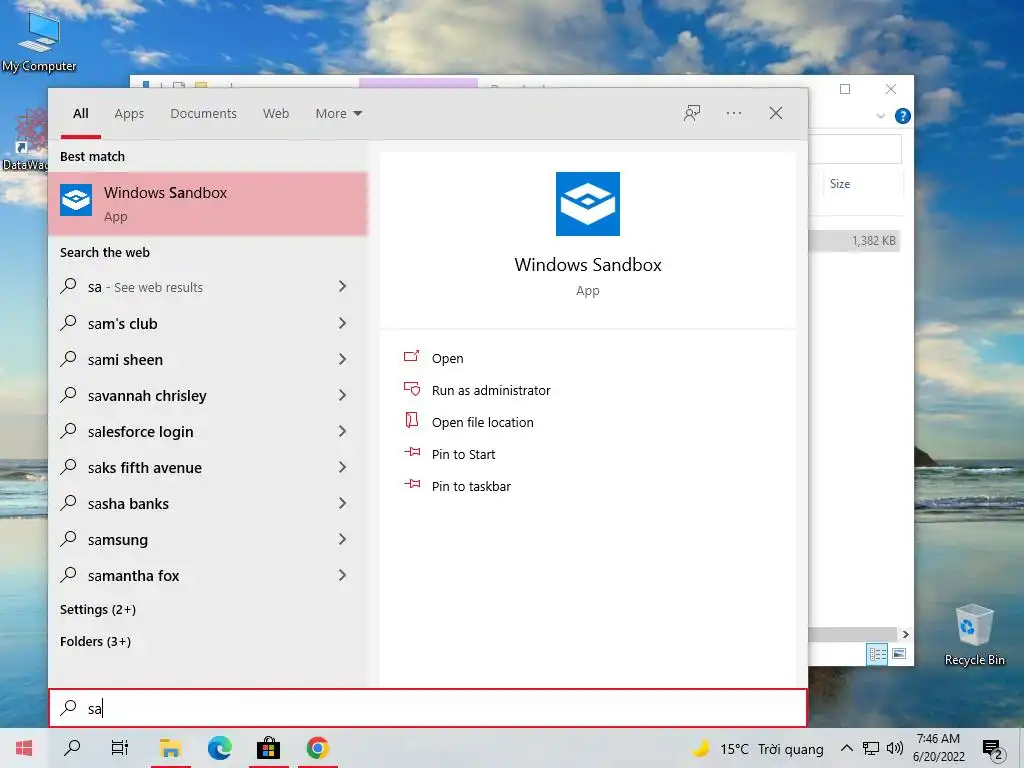The image size is (1024, 768).
Task: Click the taskbar search magnifier icon
Action: coord(72,748)
